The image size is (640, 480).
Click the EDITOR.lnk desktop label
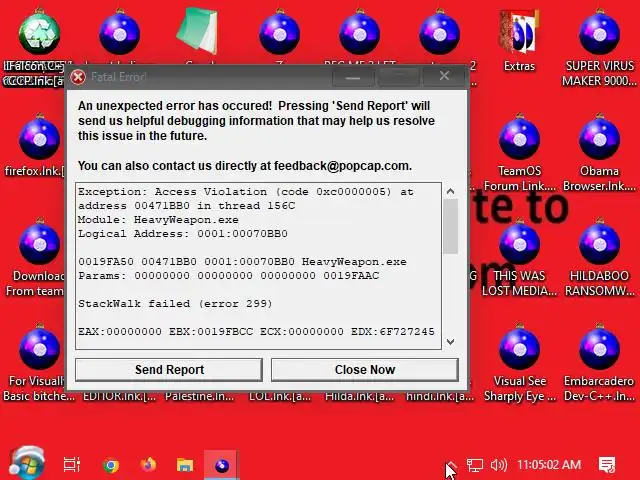[119, 396]
